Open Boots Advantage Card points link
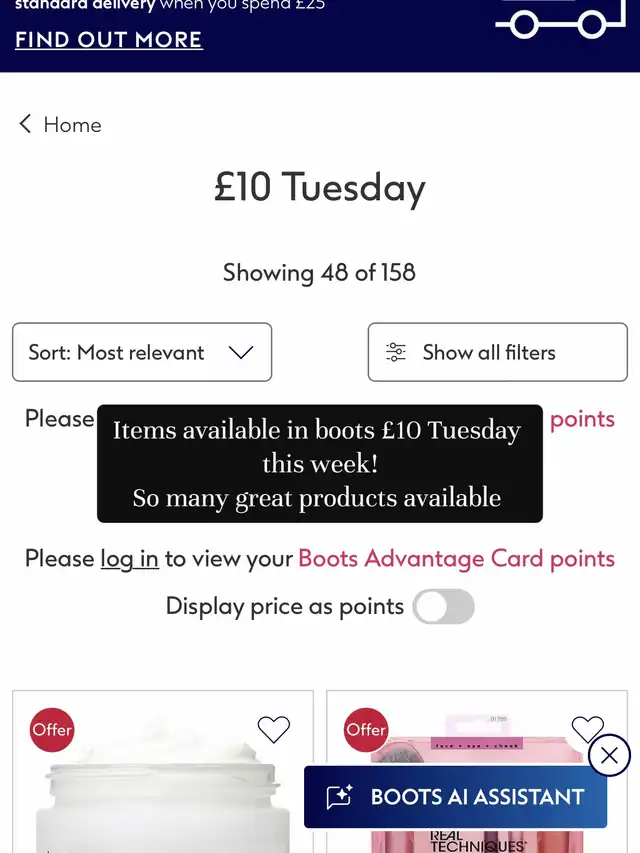Image resolution: width=640 pixels, height=853 pixels. 456,558
